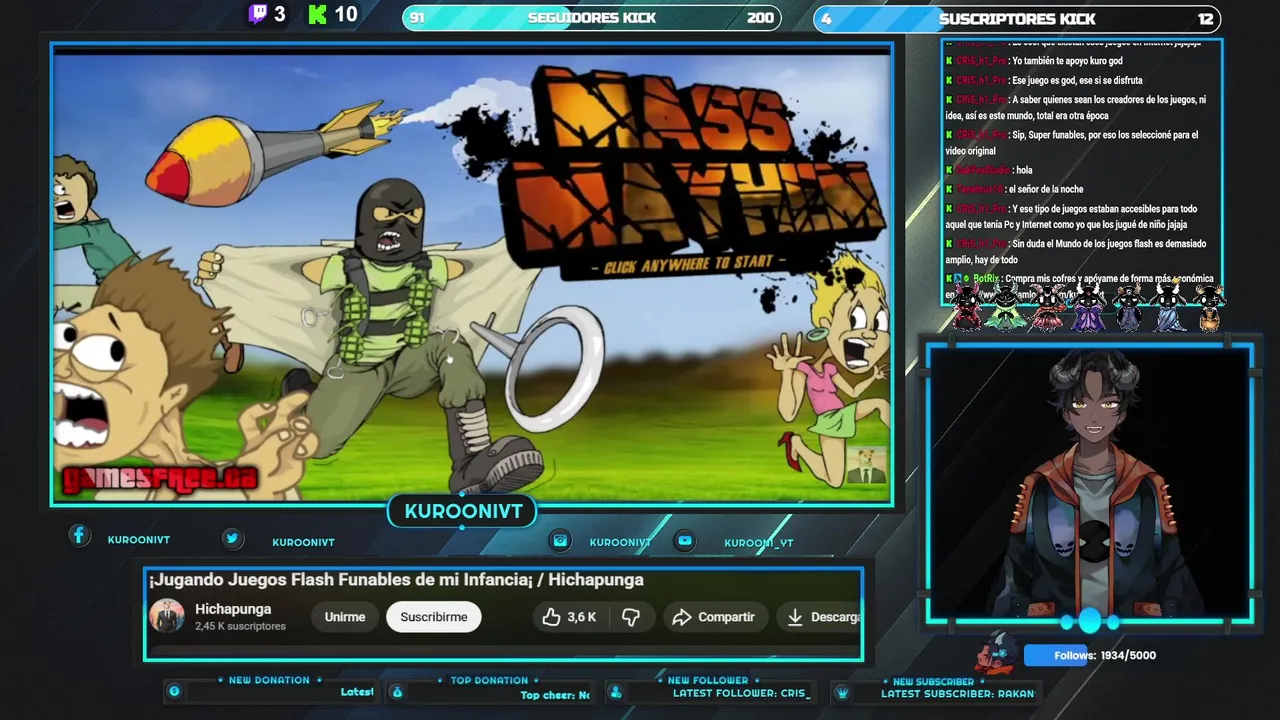Click the Hichapunga channel name
Viewport: 1280px width, 720px height.
(233, 609)
